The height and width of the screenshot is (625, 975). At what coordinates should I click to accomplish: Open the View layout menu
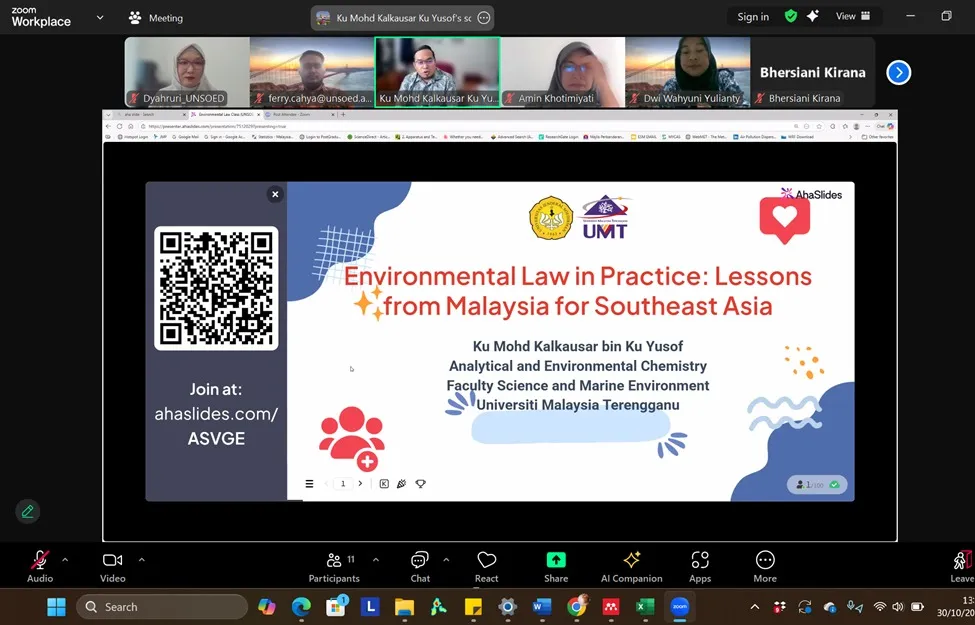[x=852, y=16]
